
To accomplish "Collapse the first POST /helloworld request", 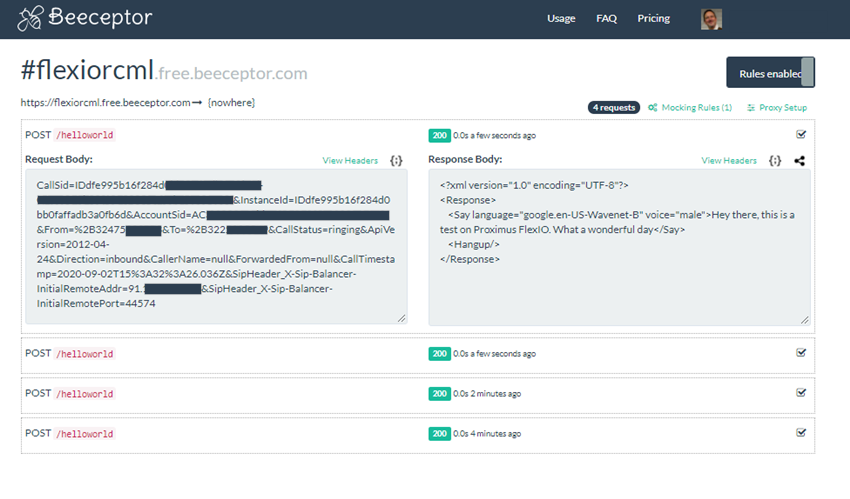I will point(69,135).
